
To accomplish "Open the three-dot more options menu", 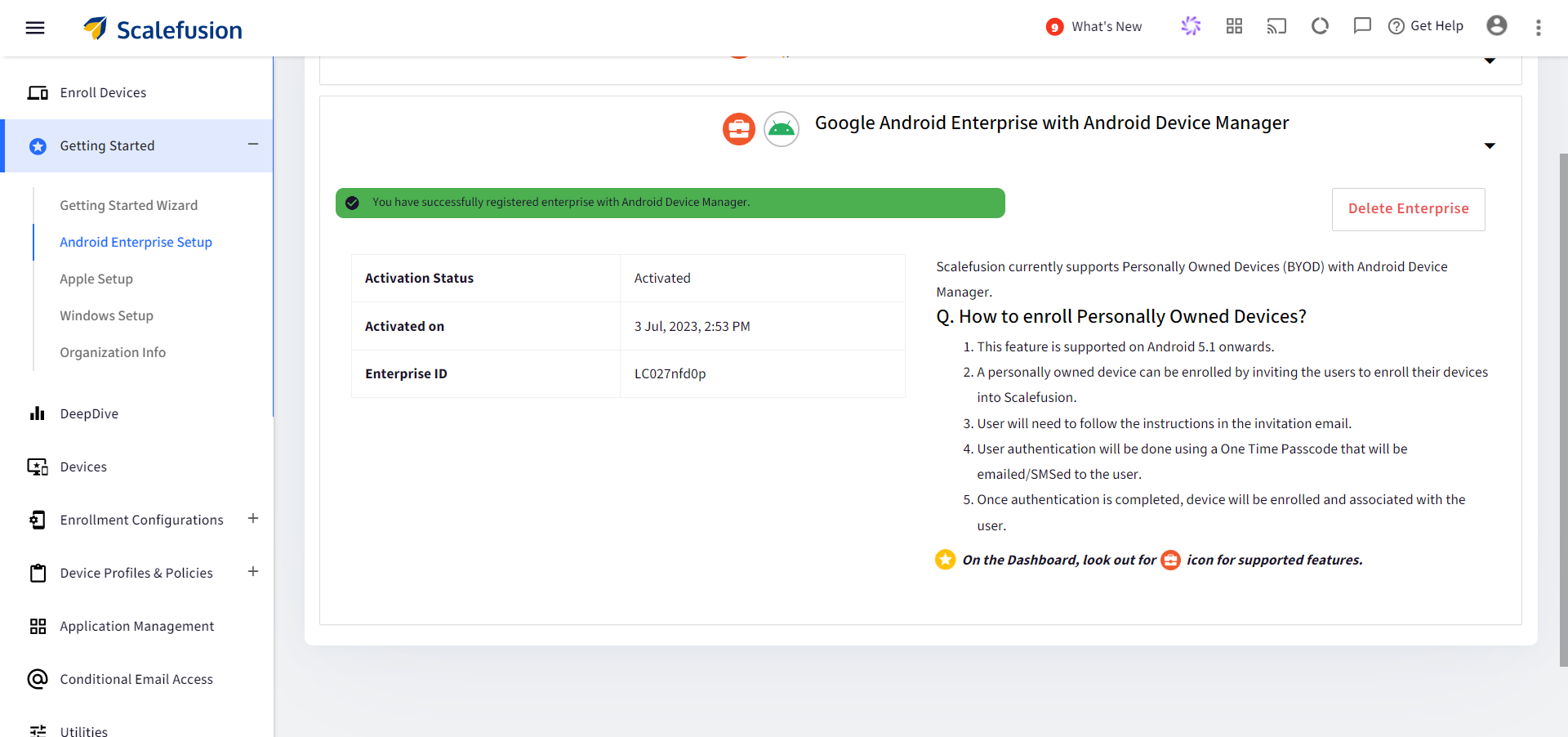I will tap(1539, 28).
